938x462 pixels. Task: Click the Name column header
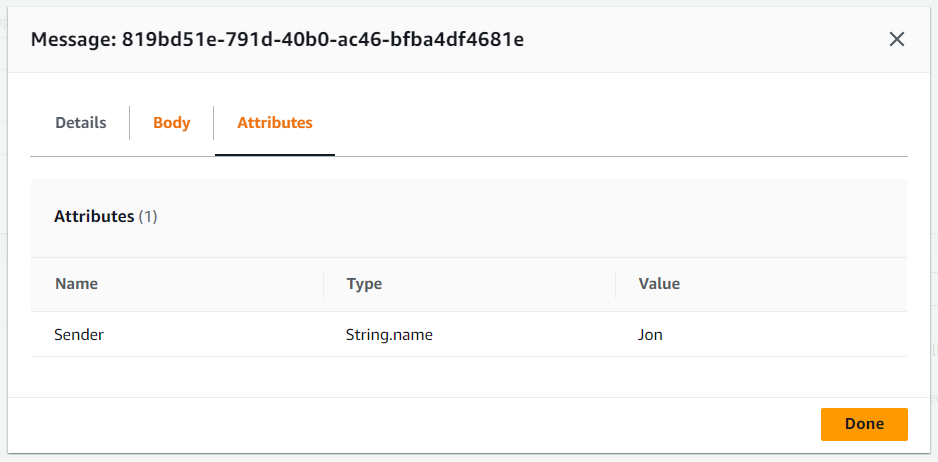[x=76, y=284]
